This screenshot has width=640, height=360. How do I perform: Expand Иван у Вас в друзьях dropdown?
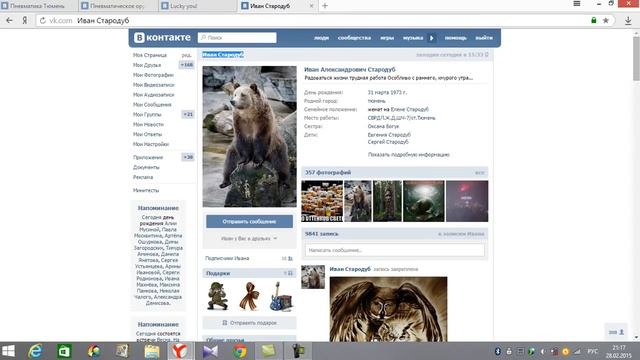point(249,238)
